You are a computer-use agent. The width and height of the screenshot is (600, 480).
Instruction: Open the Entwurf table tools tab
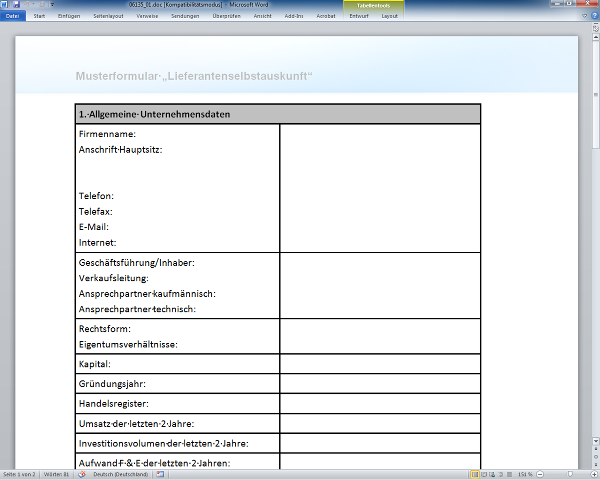(x=359, y=17)
